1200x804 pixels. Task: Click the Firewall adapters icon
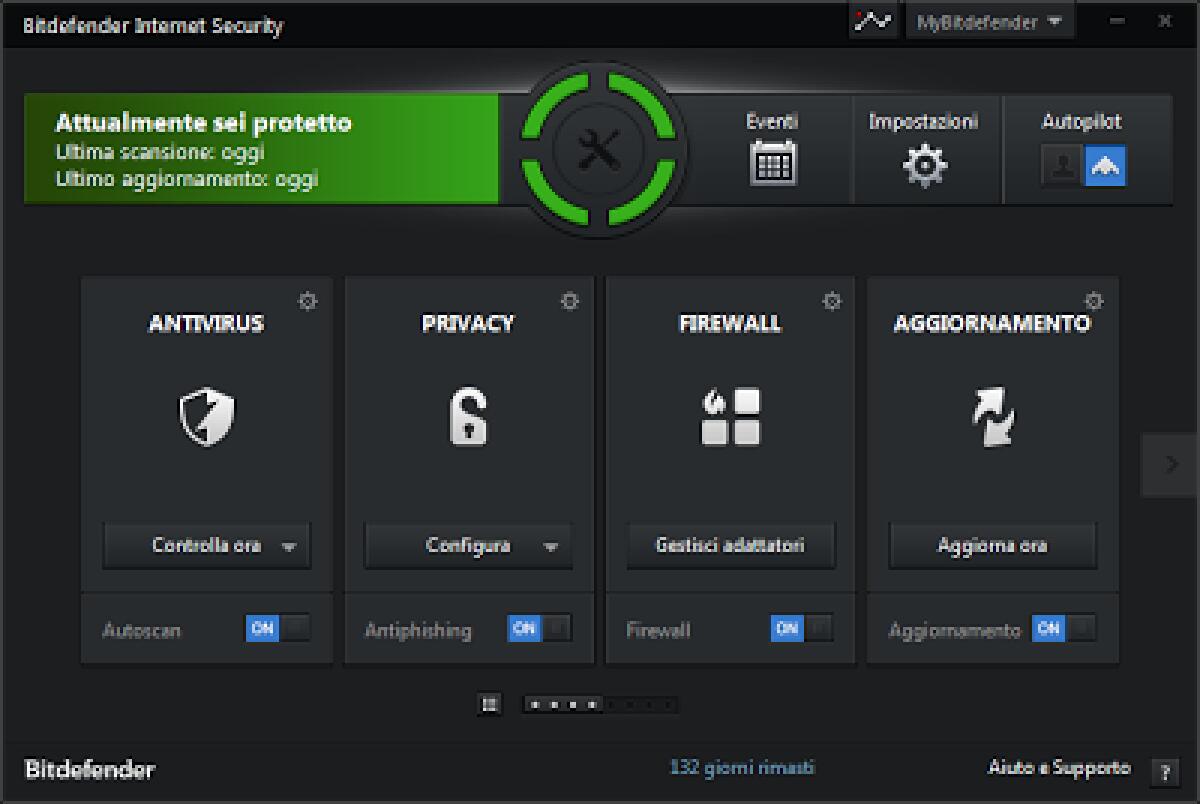[x=729, y=415]
